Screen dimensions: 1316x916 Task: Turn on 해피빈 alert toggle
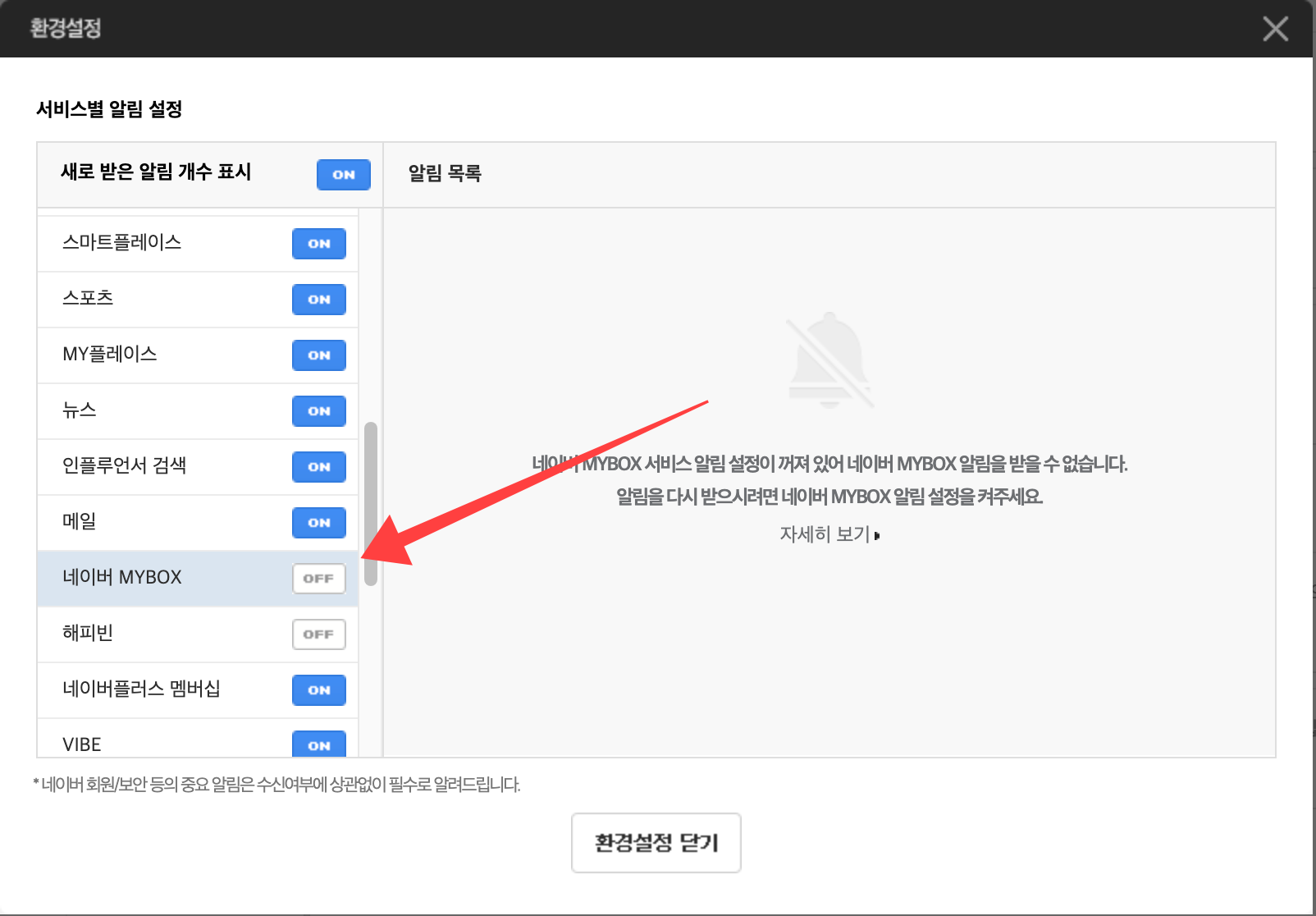coord(319,634)
